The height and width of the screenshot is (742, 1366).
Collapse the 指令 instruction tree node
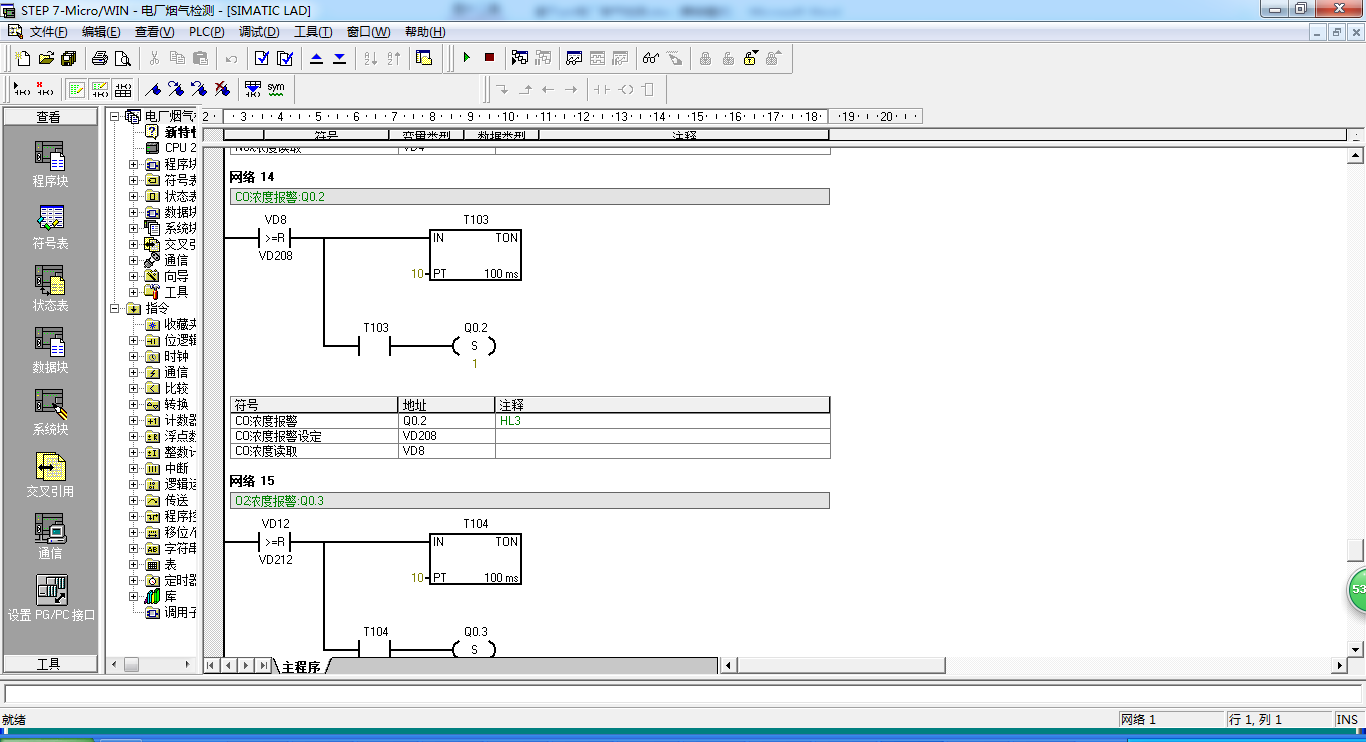115,308
